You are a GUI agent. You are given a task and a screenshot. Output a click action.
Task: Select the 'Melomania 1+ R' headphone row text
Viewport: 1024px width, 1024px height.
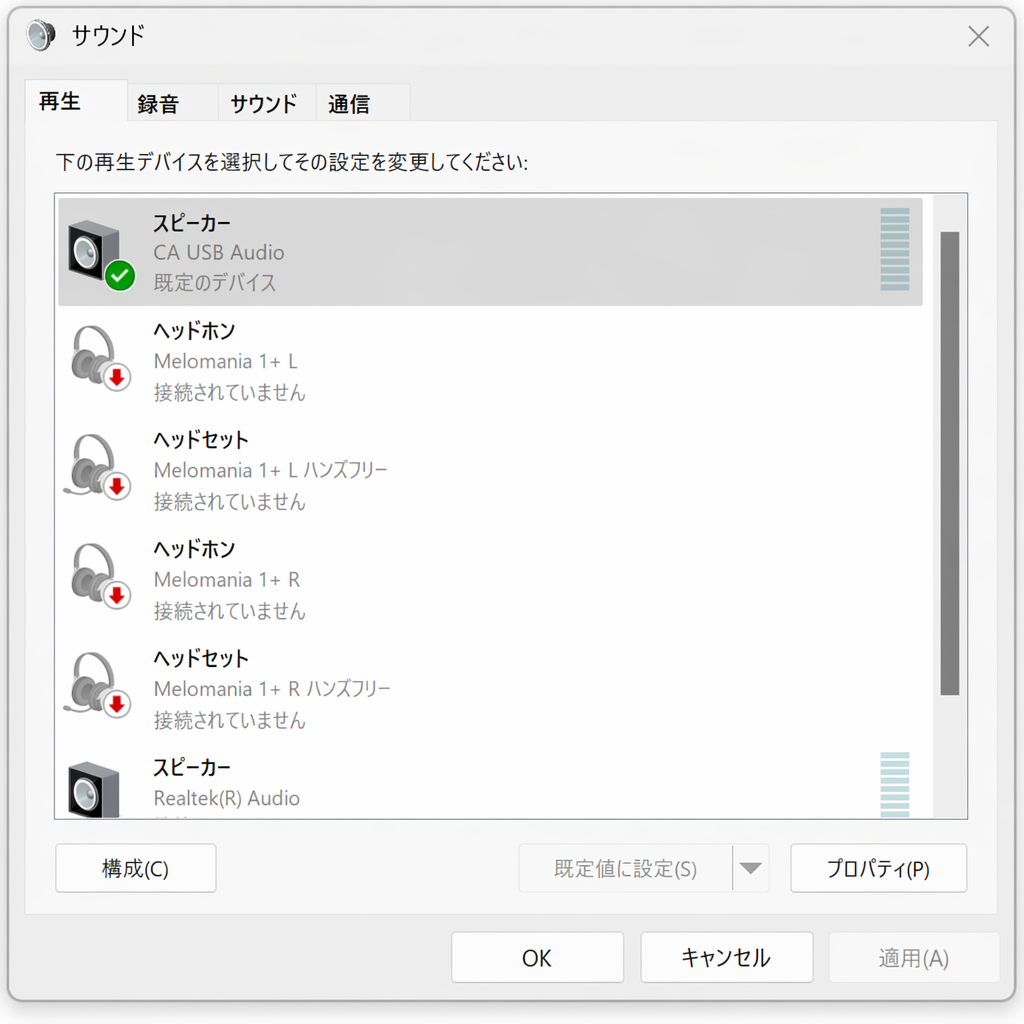click(227, 579)
